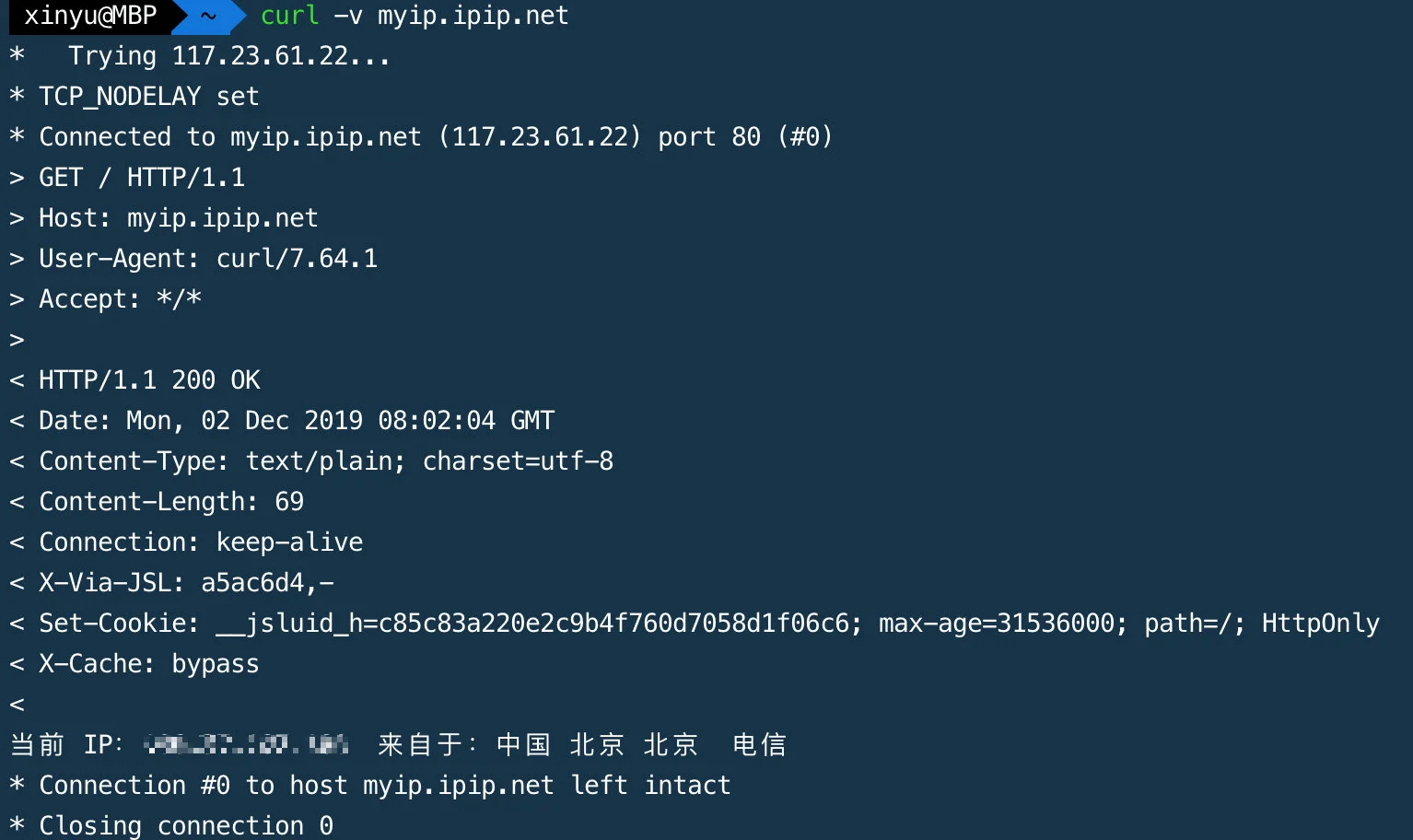The width and height of the screenshot is (1413, 840).
Task: Click the blue tilde directory segment
Action: pyautogui.click(x=208, y=16)
